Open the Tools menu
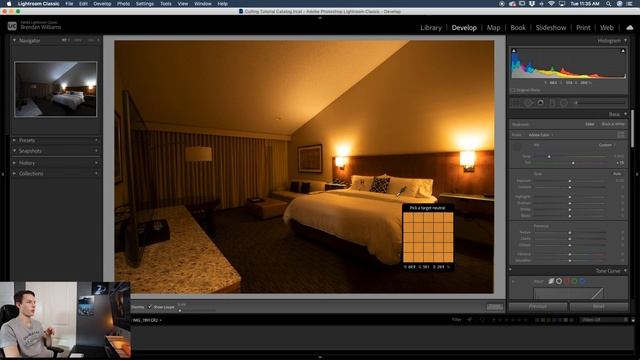Viewport: 640px width, 360px height. click(166, 4)
